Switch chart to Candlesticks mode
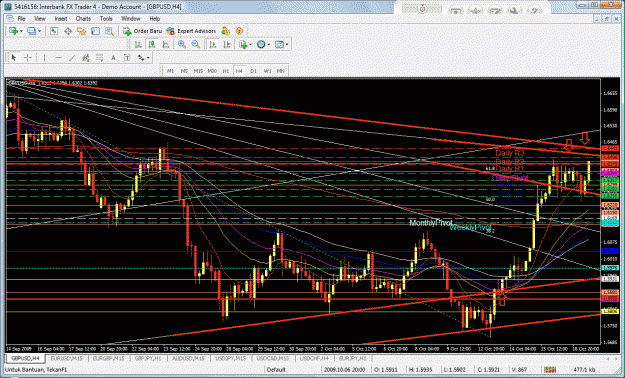This screenshot has height=378, width=625. tap(152, 45)
